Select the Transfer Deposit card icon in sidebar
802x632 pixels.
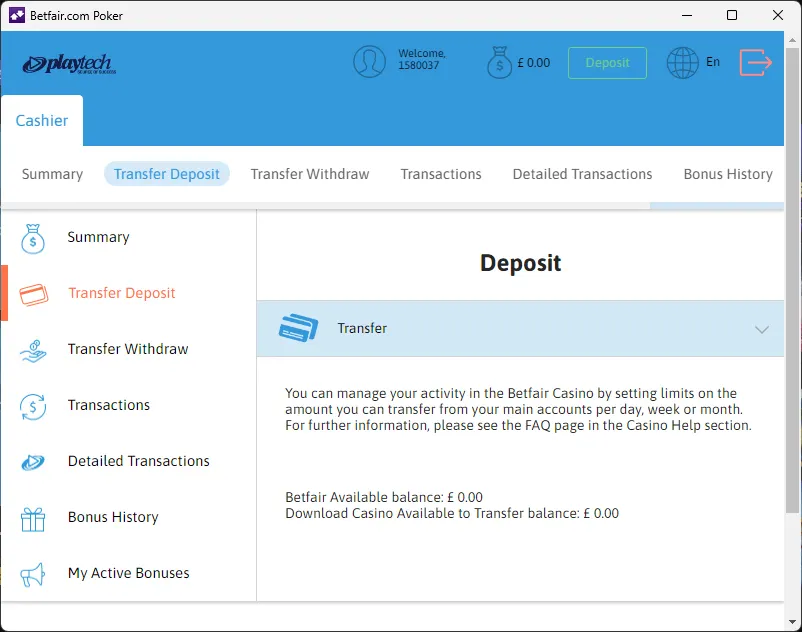click(x=31, y=292)
